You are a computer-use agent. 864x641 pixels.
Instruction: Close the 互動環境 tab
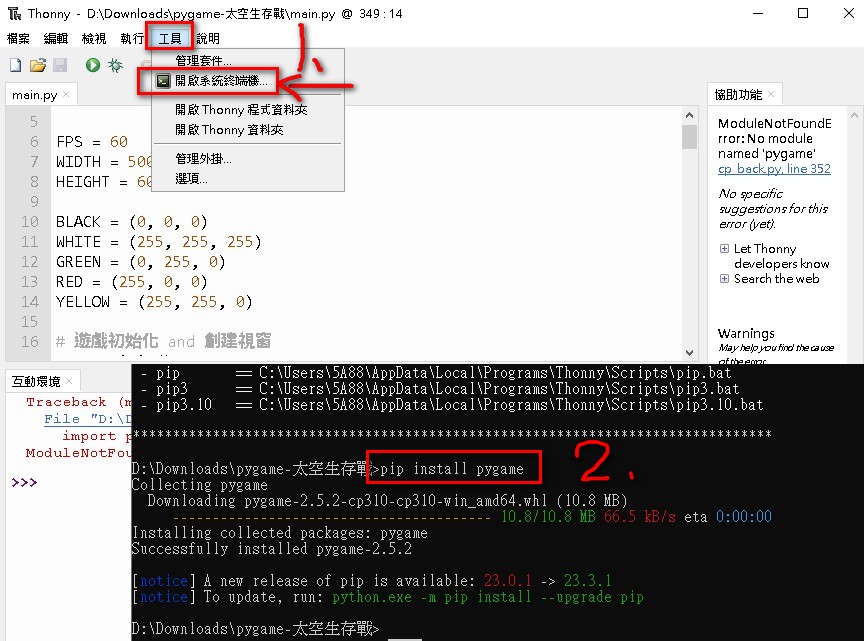pyautogui.click(x=69, y=381)
